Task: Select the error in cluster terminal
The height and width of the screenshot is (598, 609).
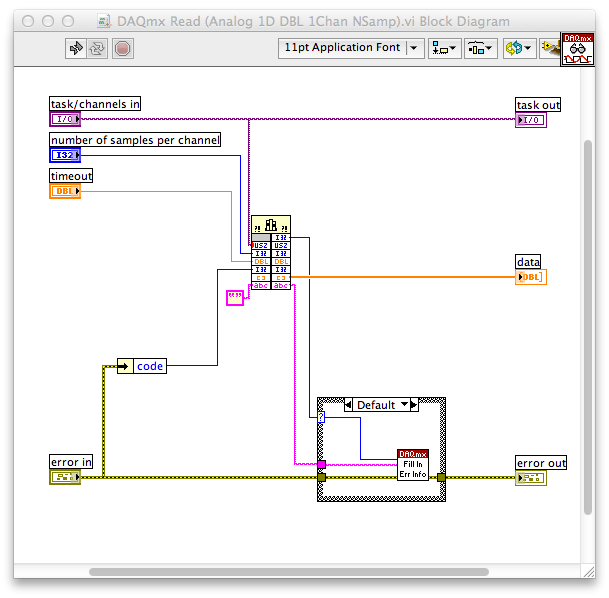Action: (65, 477)
